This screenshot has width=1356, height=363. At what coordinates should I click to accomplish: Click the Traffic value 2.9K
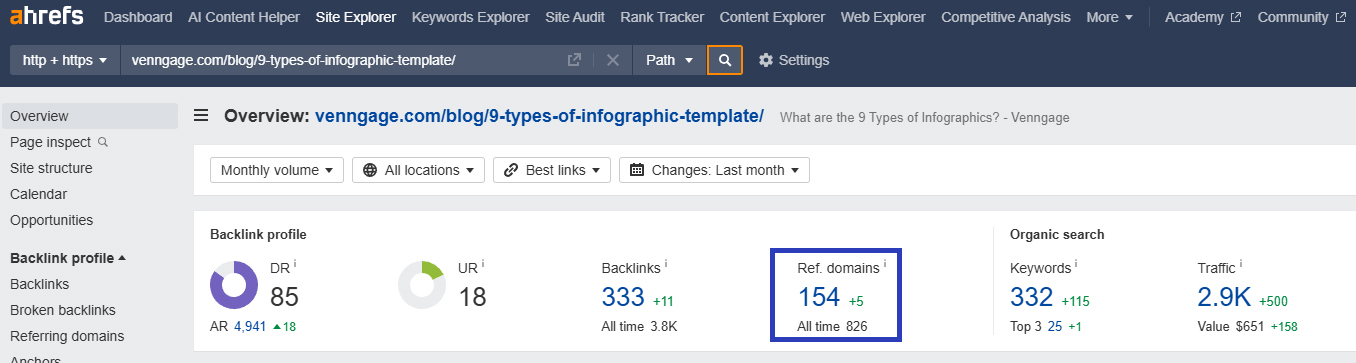(x=1224, y=297)
